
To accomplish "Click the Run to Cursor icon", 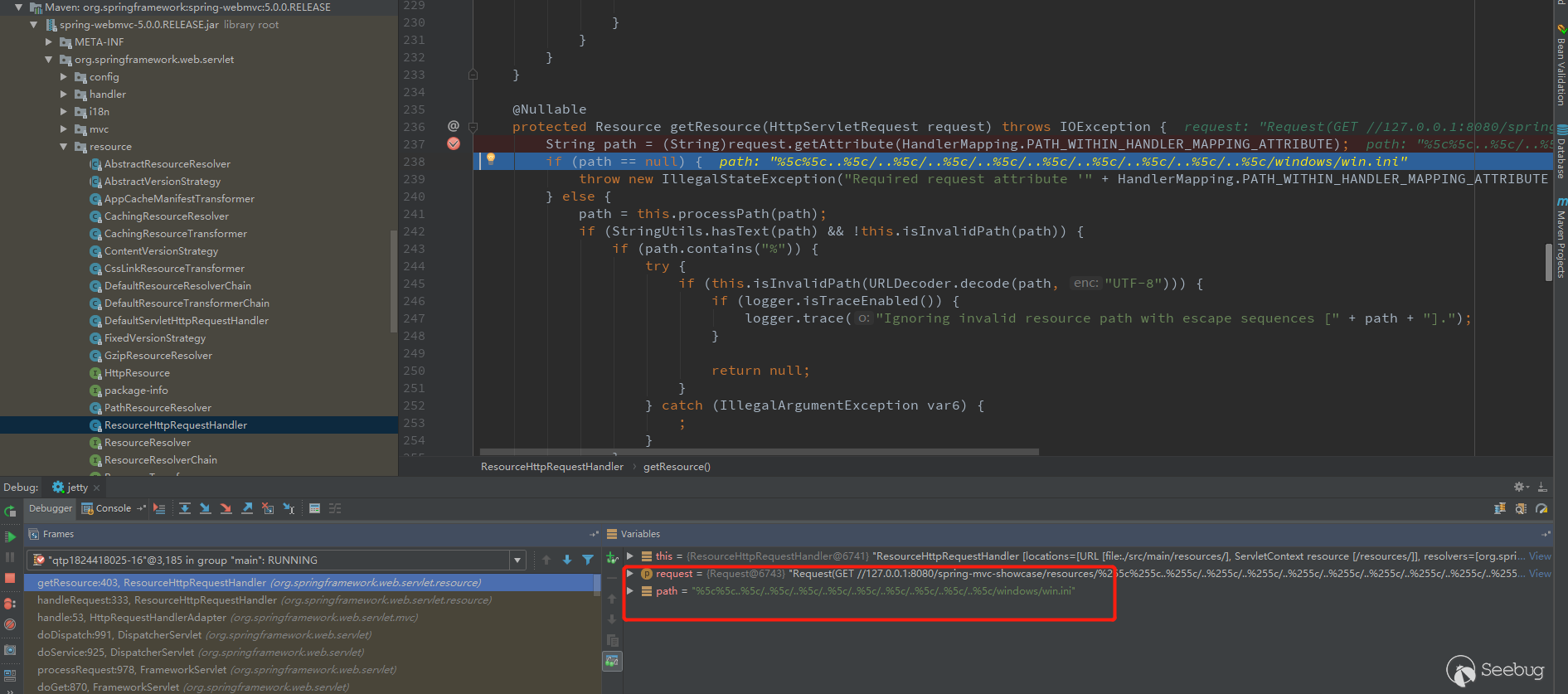I will tap(289, 508).
